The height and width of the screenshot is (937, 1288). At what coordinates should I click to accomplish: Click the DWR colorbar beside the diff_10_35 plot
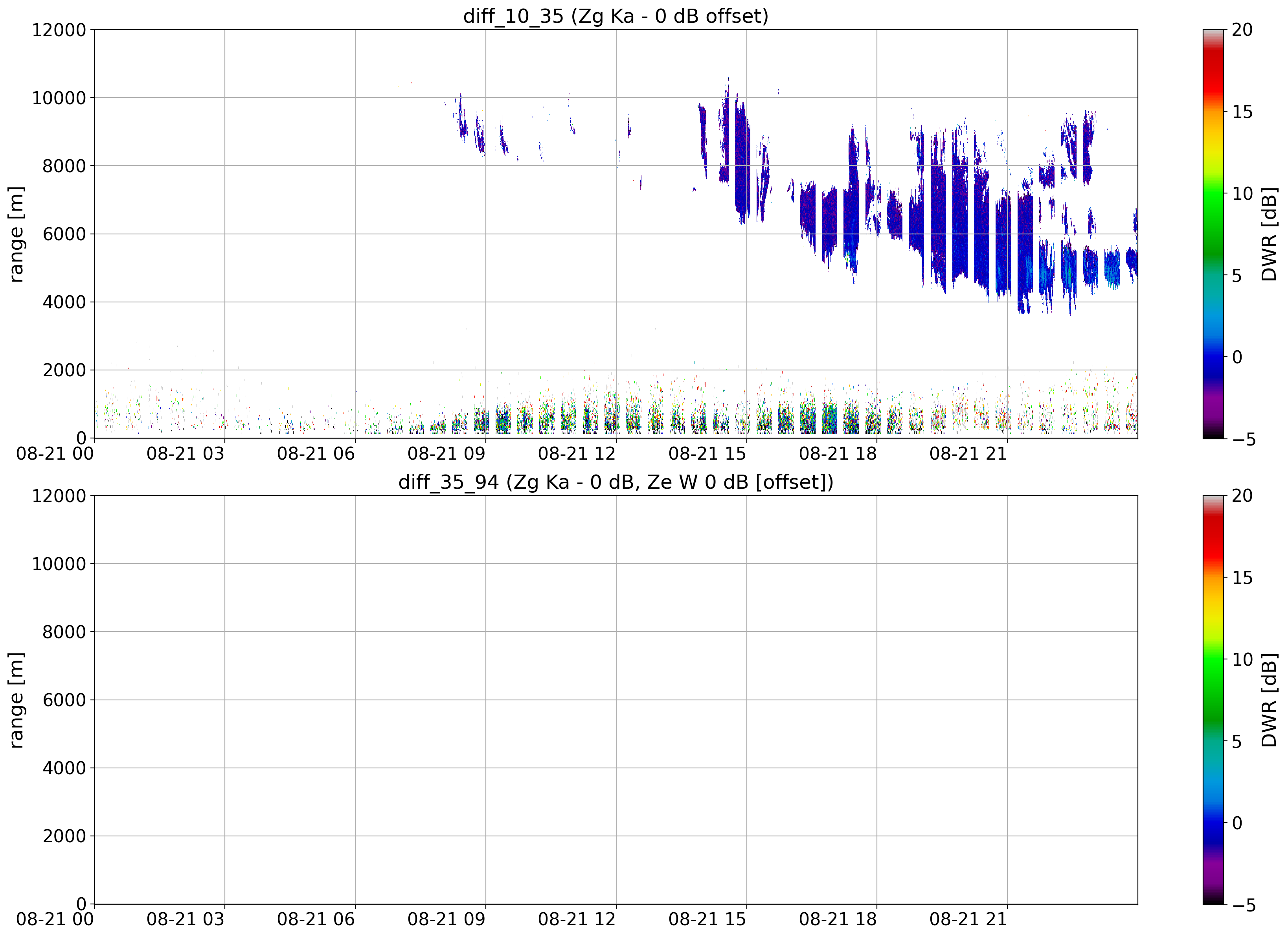click(1214, 234)
